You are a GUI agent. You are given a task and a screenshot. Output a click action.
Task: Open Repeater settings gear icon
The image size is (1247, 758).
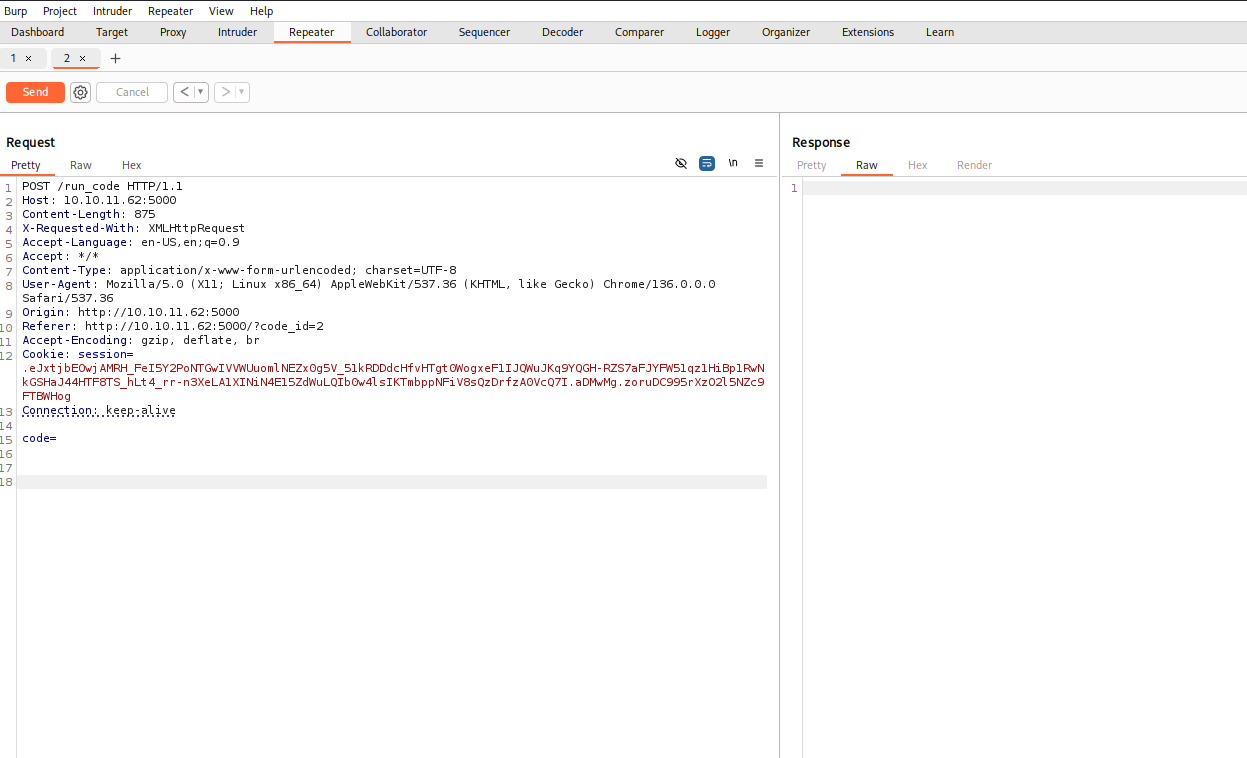[81, 92]
